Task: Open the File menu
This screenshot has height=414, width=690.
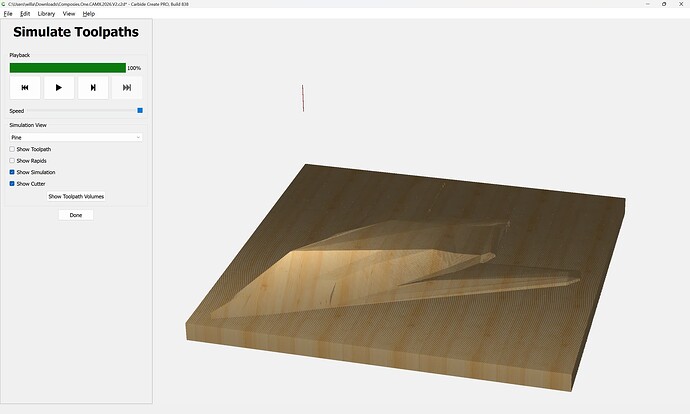Action: point(8,14)
